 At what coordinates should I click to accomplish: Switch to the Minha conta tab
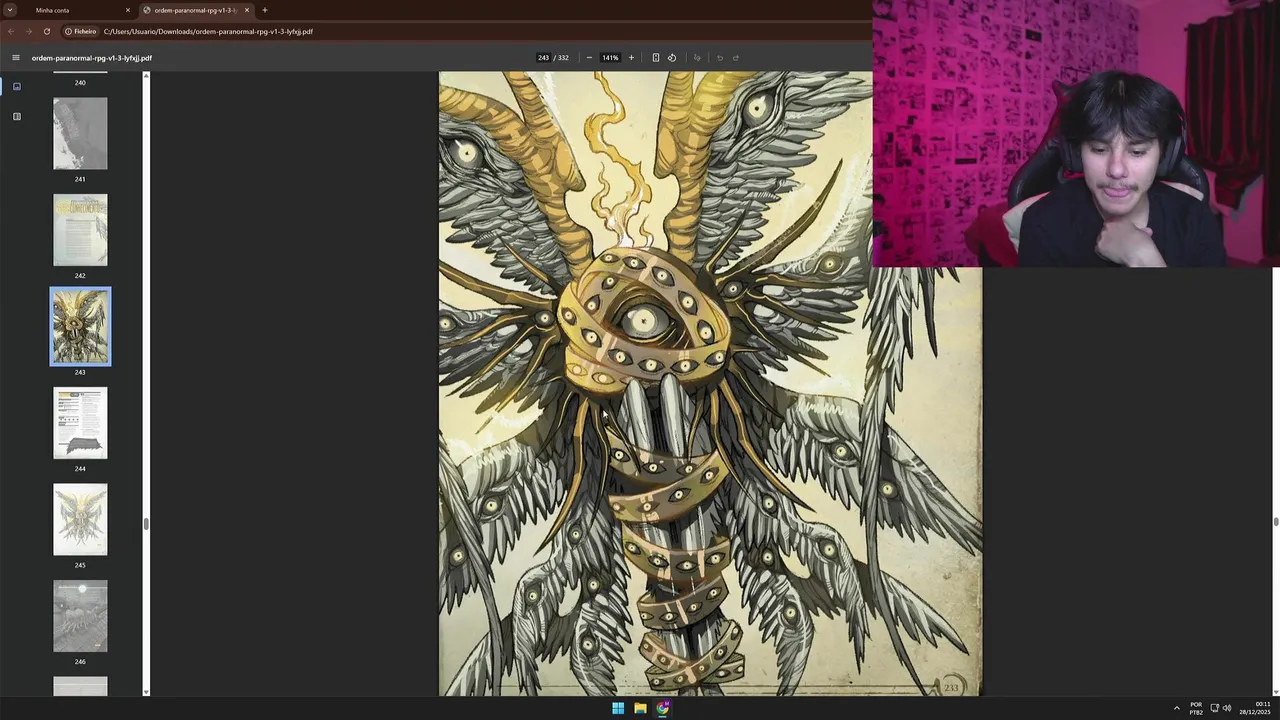pos(70,10)
